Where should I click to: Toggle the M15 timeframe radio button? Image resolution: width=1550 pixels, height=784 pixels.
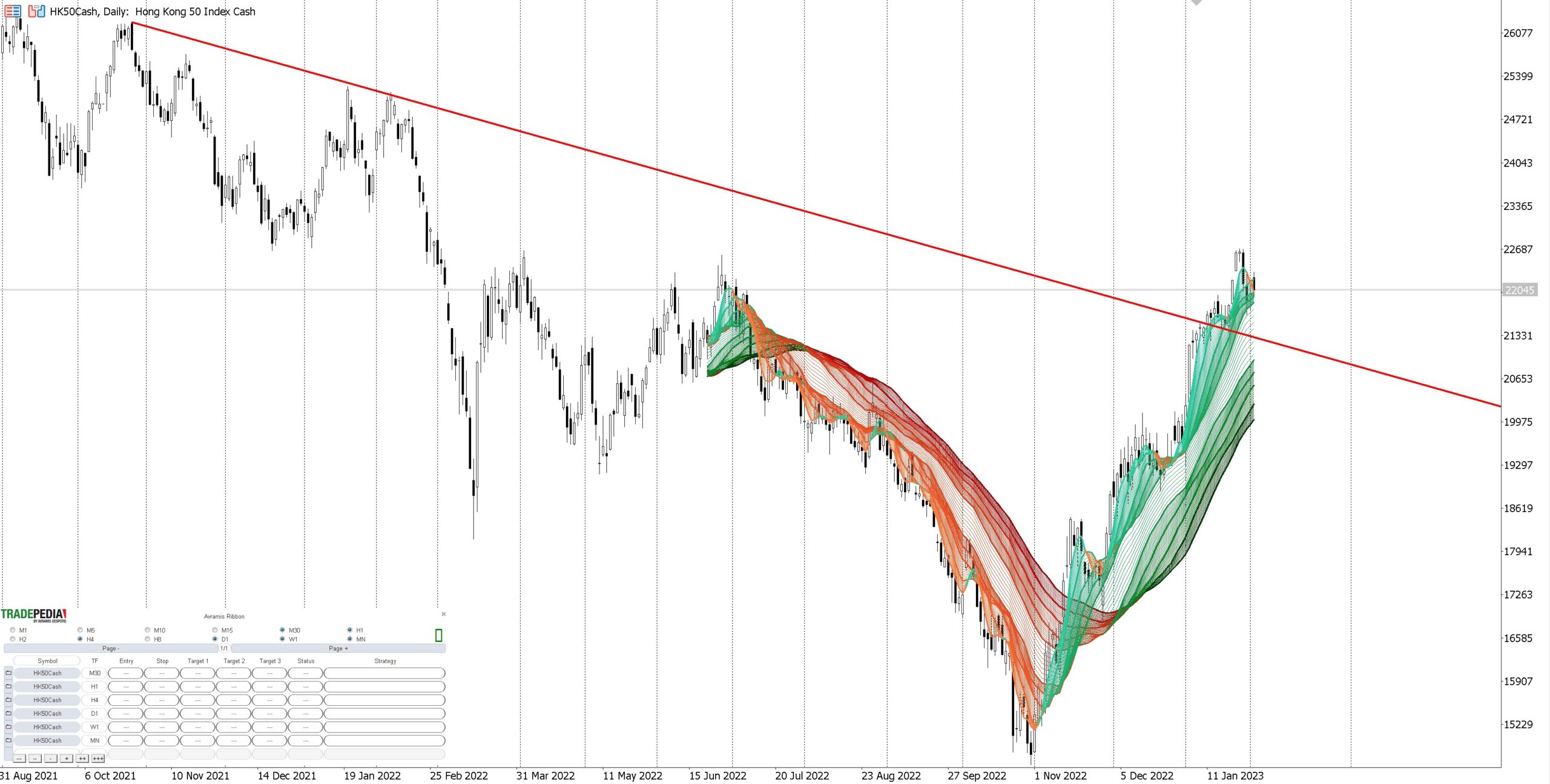click(215, 630)
